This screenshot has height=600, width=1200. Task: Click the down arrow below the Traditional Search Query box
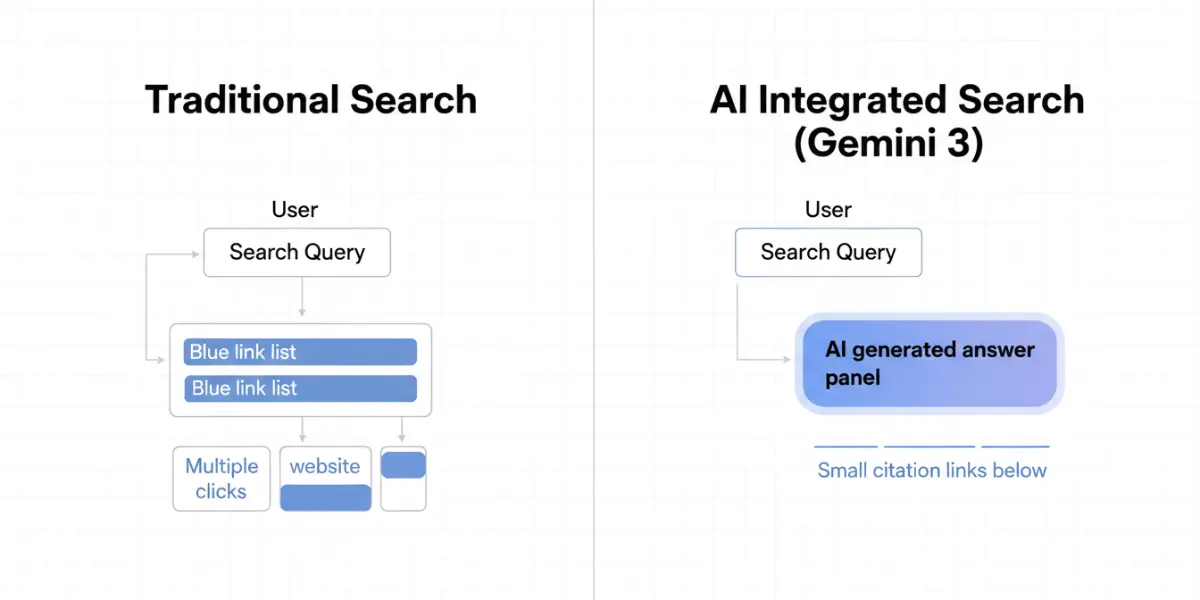pyautogui.click(x=301, y=297)
